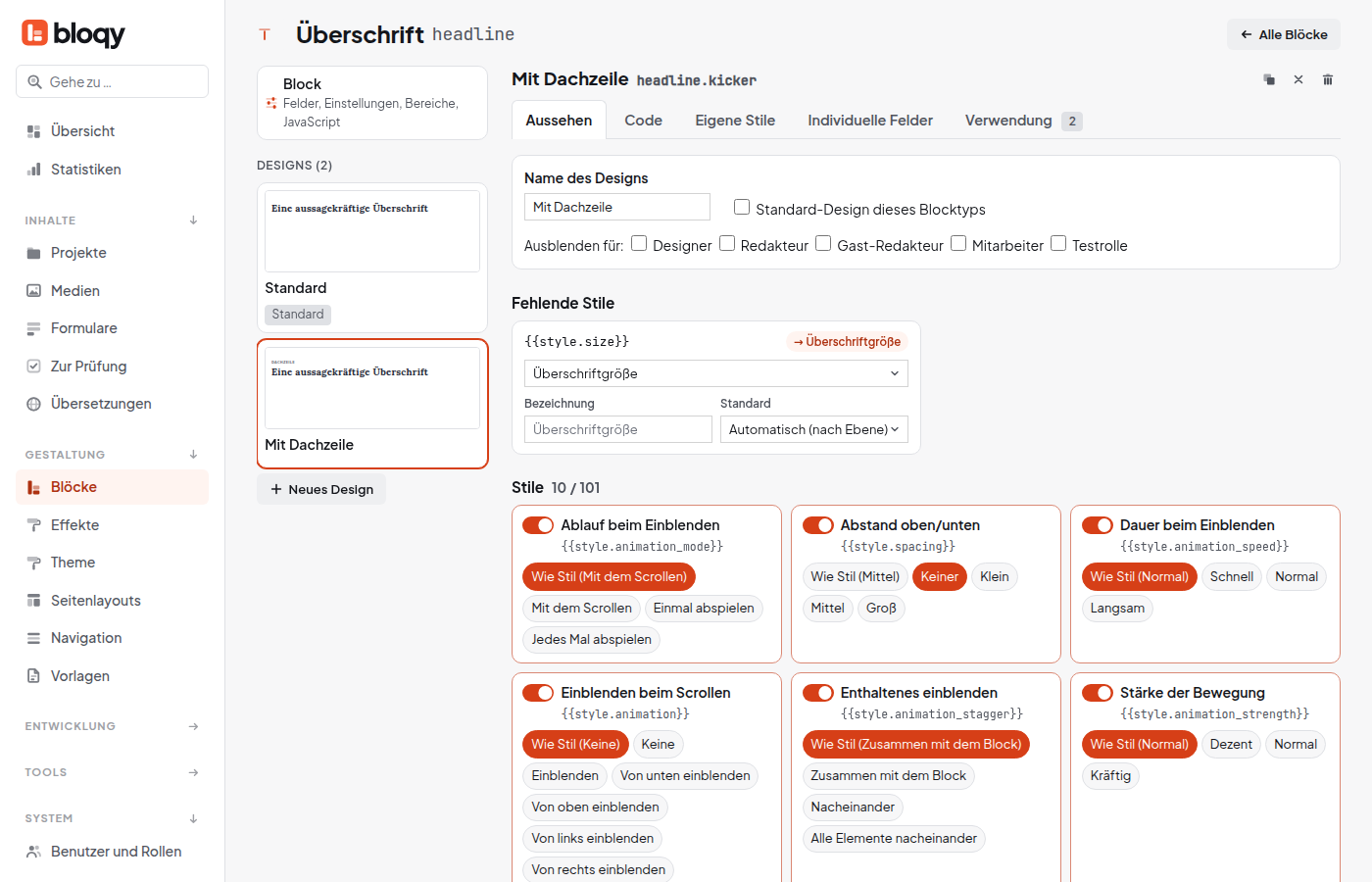This screenshot has width=1372, height=882.
Task: Click the Statistiken bar chart icon
Action: tap(33, 170)
